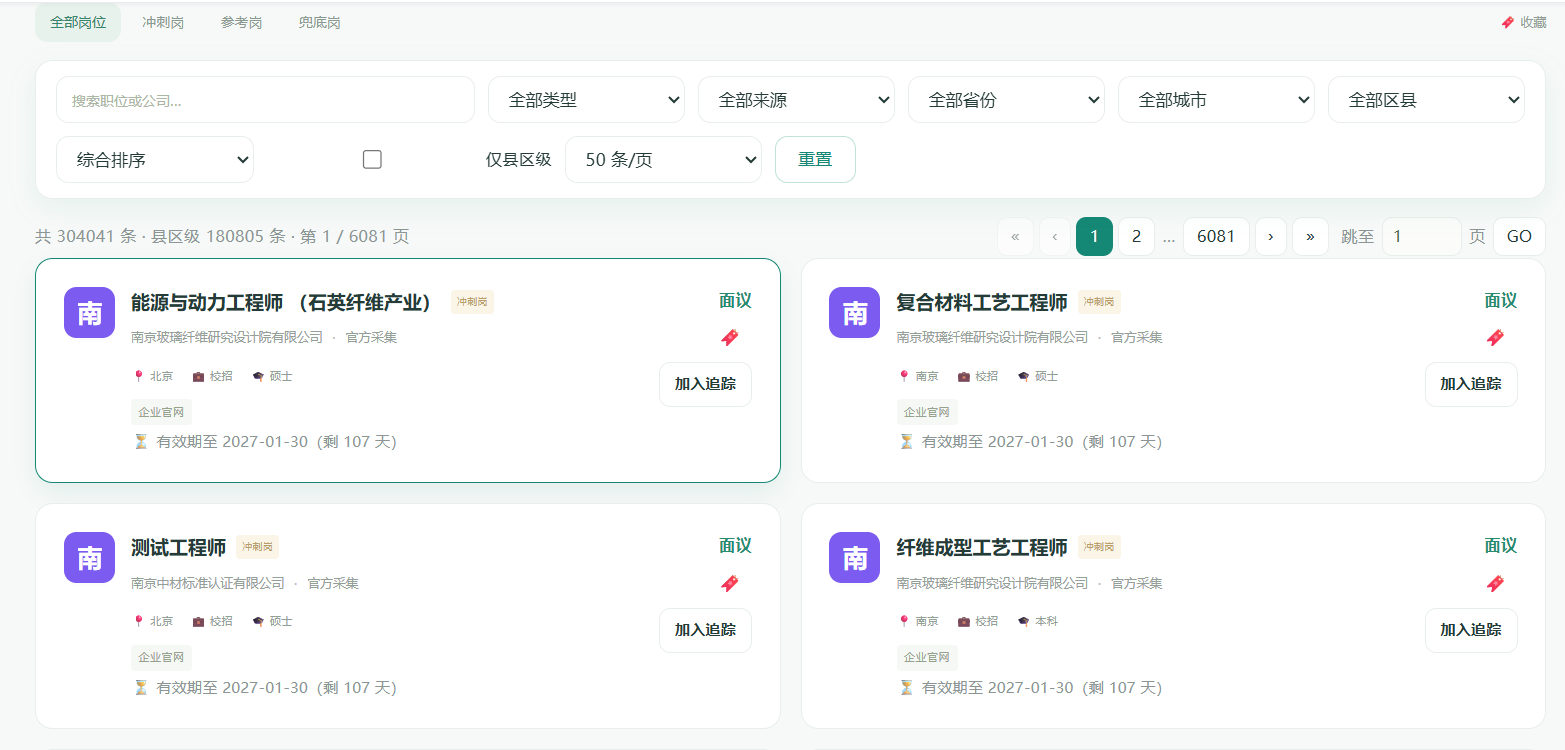This screenshot has height=750, width=1565.
Task: Click the bookmark icon on 纤维成型工艺工程师 card
Action: click(x=1495, y=584)
